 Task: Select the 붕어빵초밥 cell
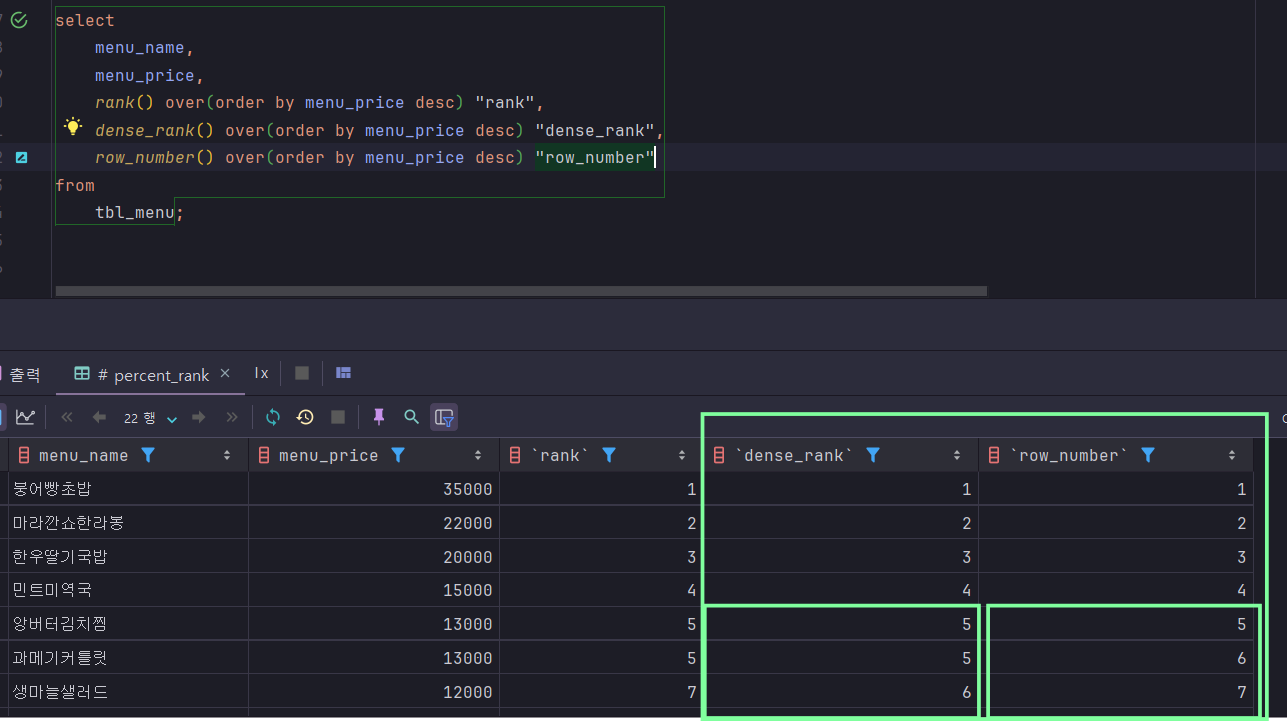[128, 489]
